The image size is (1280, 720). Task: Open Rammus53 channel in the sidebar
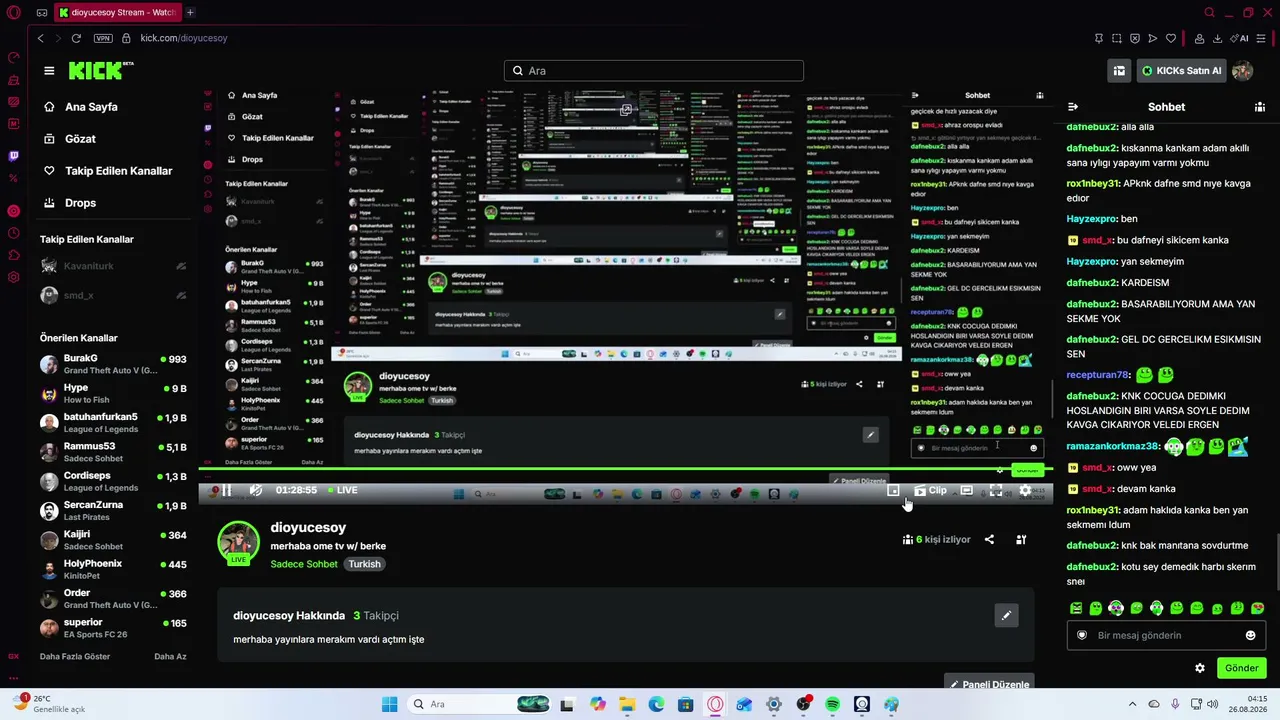click(114, 452)
